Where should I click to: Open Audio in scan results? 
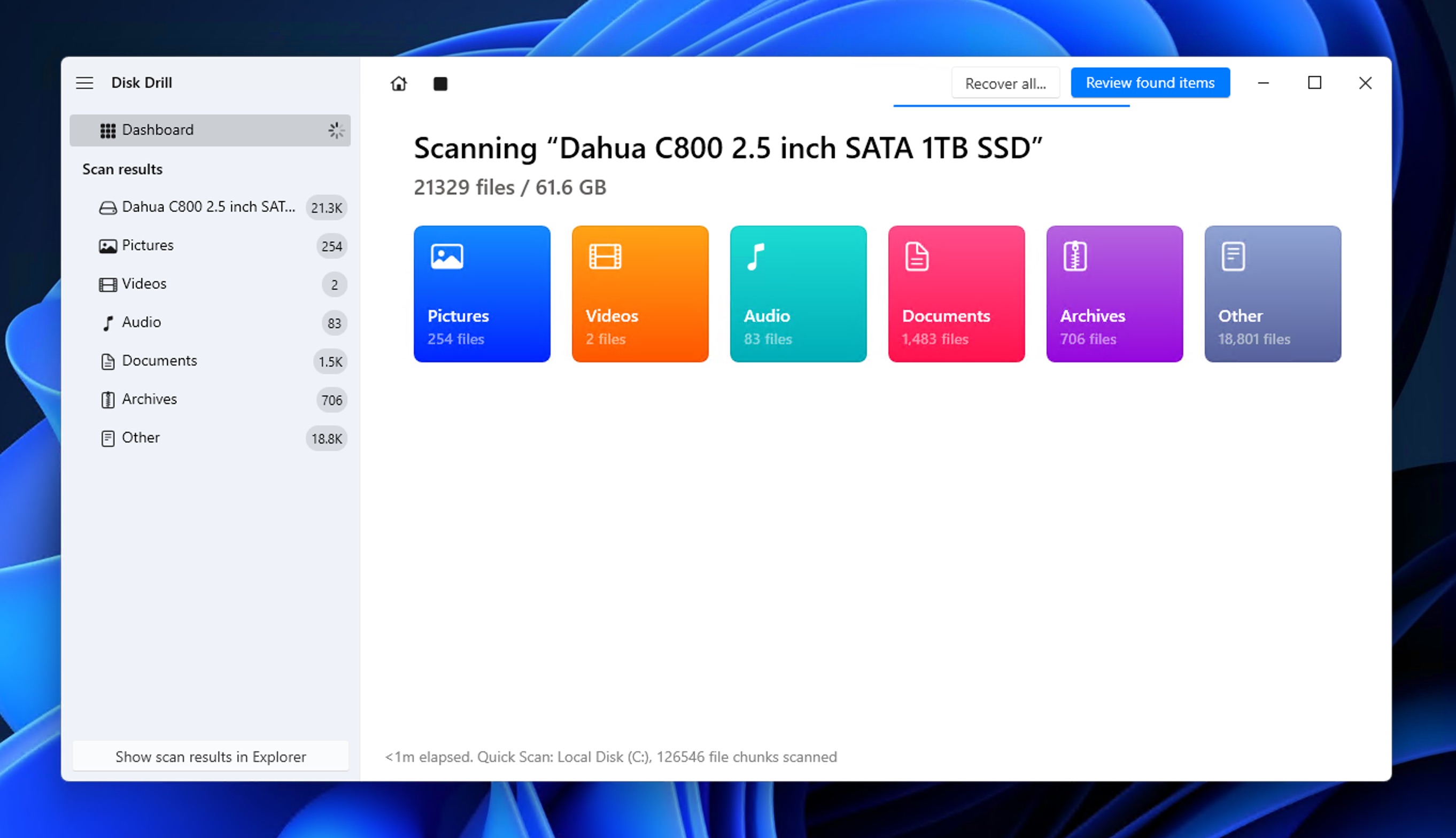pyautogui.click(x=210, y=323)
